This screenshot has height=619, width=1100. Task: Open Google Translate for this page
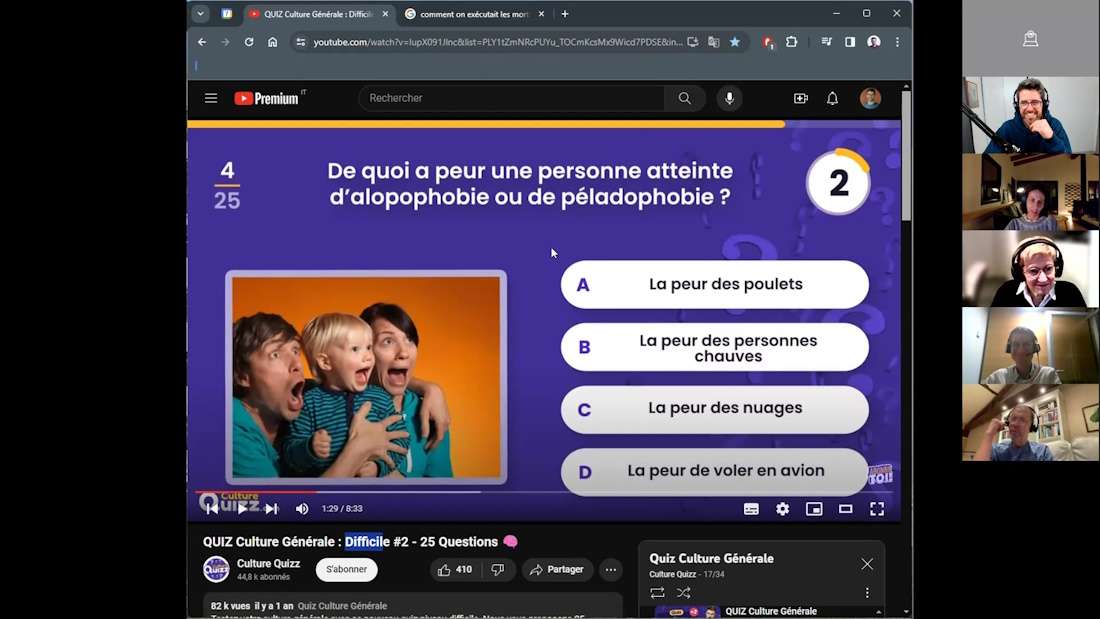pyautogui.click(x=713, y=42)
